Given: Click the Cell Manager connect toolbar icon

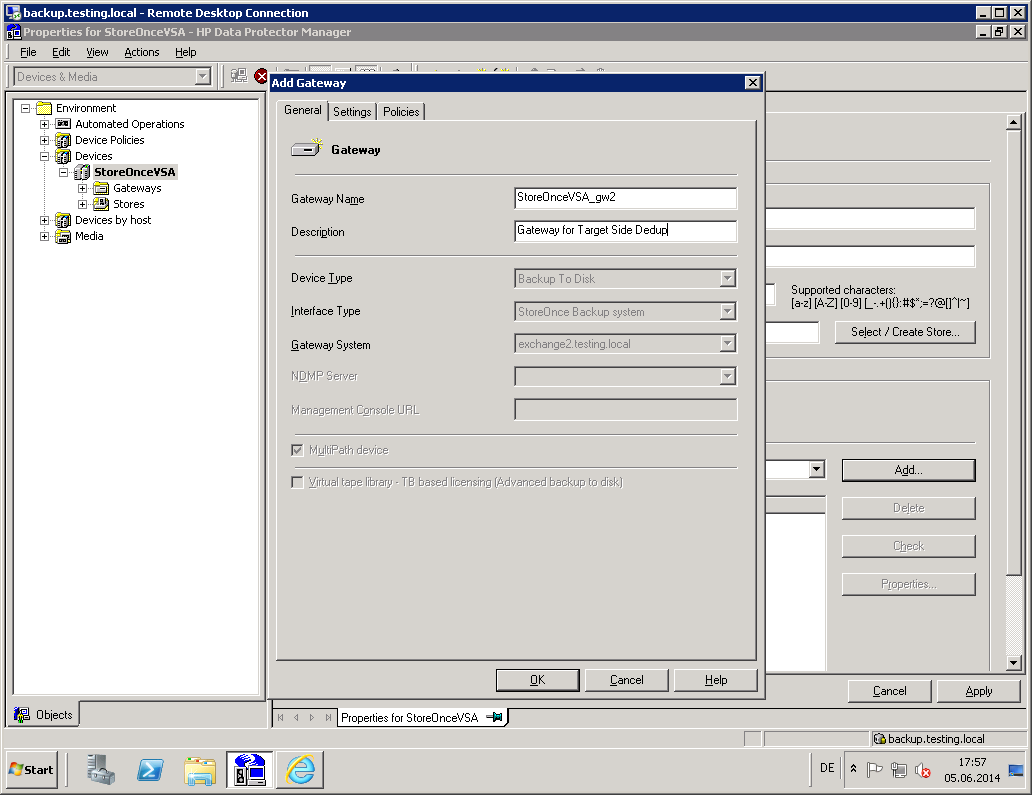Looking at the screenshot, I should tap(239, 76).
